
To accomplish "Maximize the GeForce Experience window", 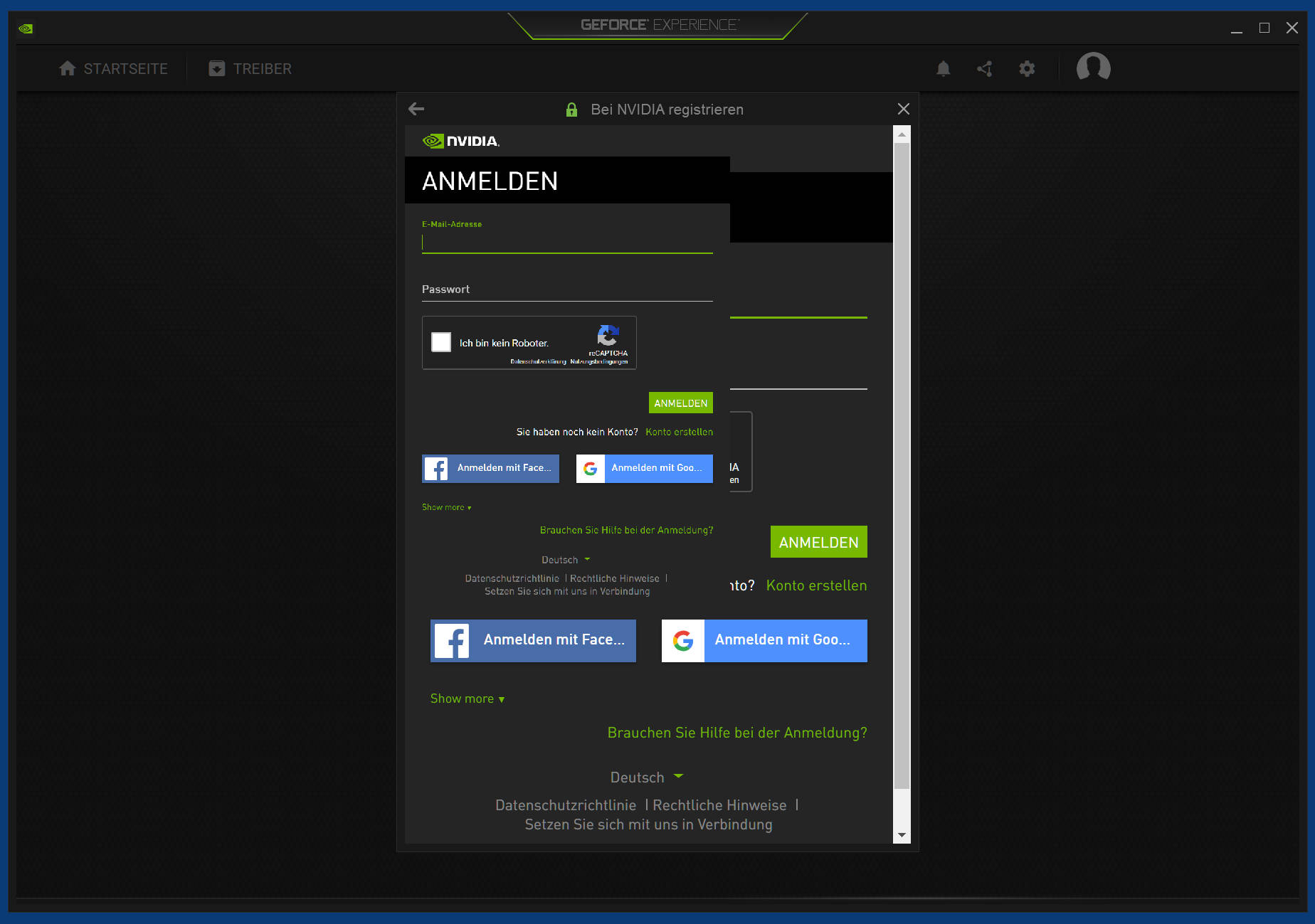I will tap(1264, 28).
